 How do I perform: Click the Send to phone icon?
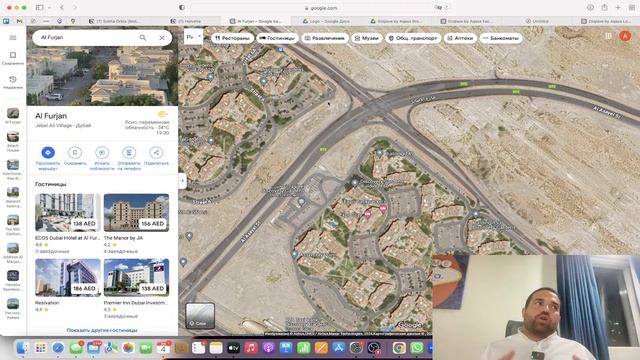tap(129, 152)
